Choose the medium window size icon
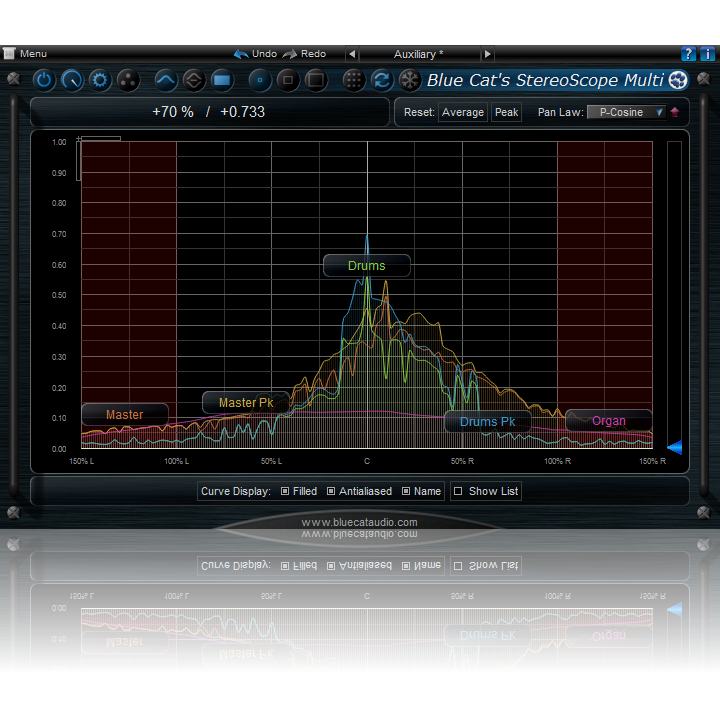This screenshot has height=720, width=720. point(288,80)
